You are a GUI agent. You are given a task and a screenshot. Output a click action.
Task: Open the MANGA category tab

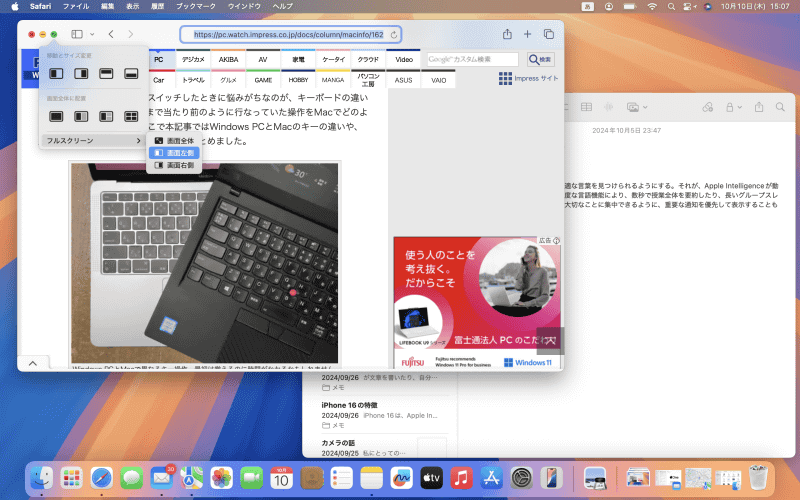333,80
